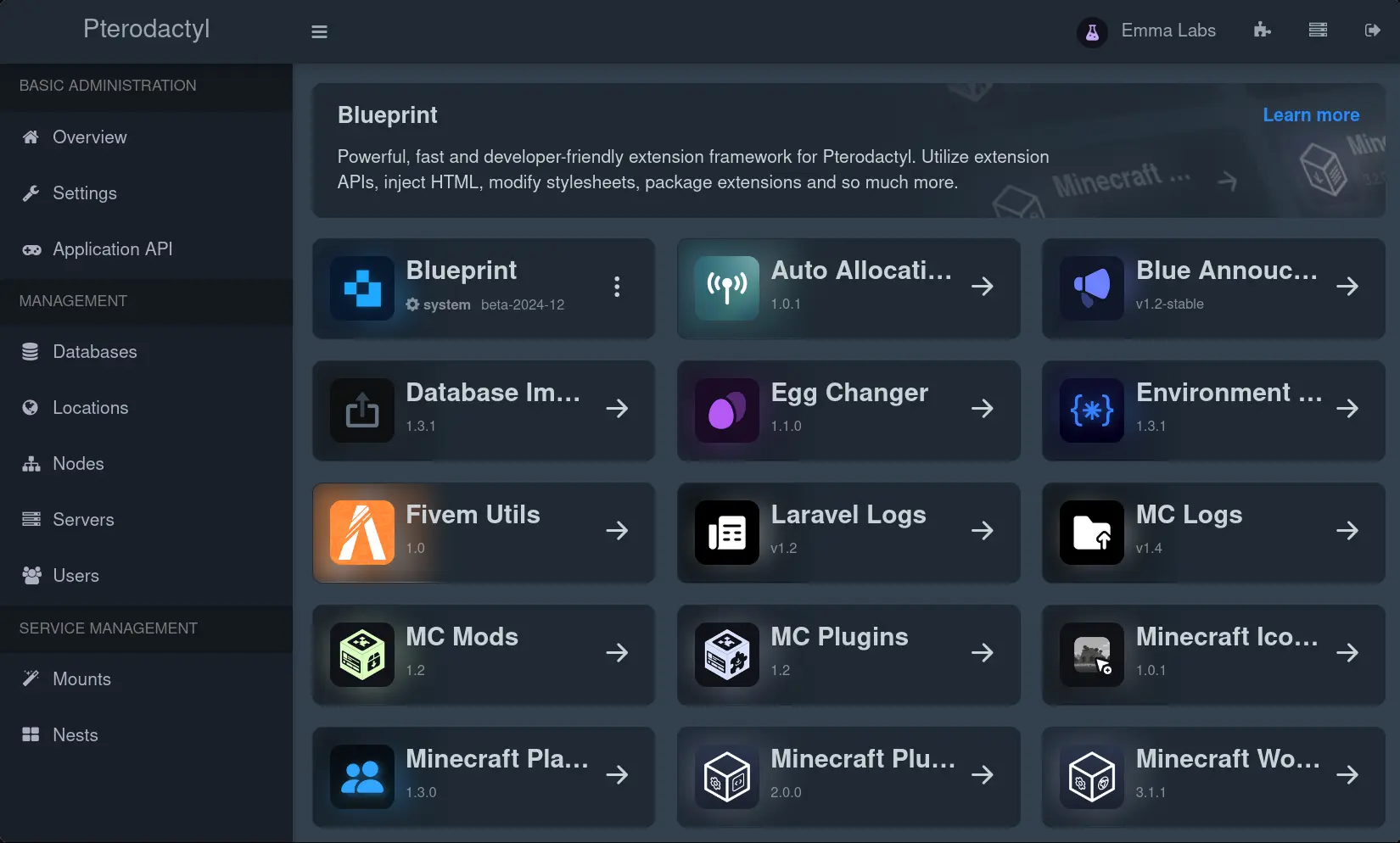Click the Egg Changer egg icon
Screen dimensions: 1400x843
click(x=726, y=410)
